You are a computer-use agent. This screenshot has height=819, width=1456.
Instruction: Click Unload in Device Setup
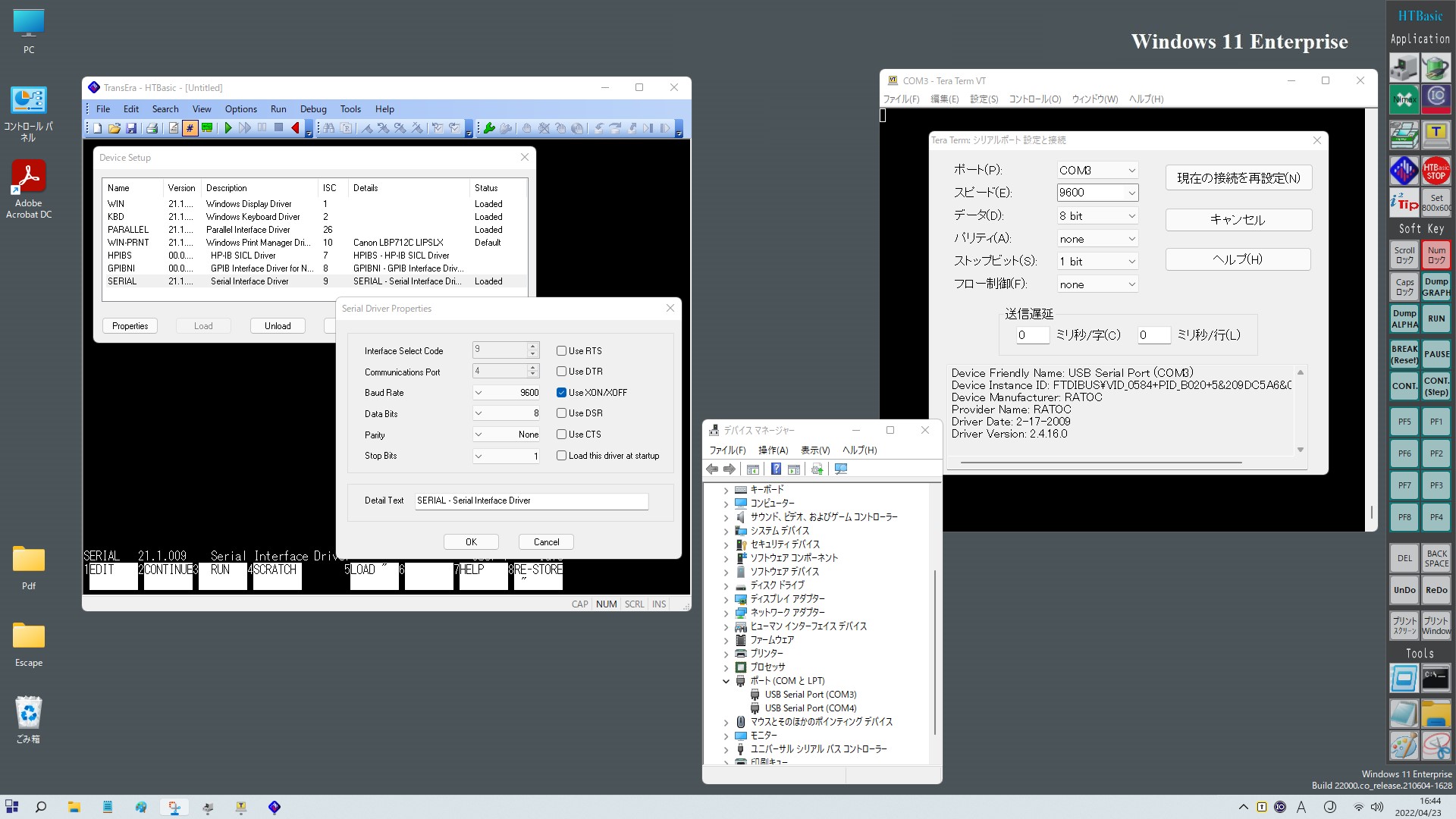pos(278,326)
